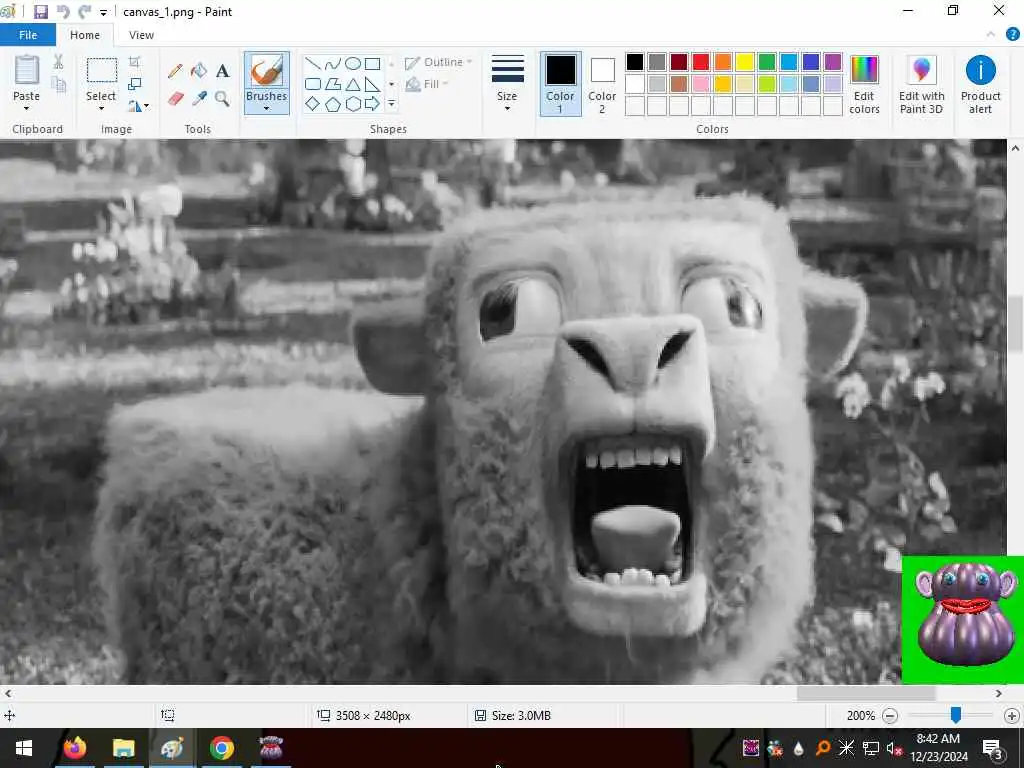Image resolution: width=1024 pixels, height=768 pixels.
Task: Click the vertical scrollbar up arrow
Action: pyautogui.click(x=1016, y=148)
